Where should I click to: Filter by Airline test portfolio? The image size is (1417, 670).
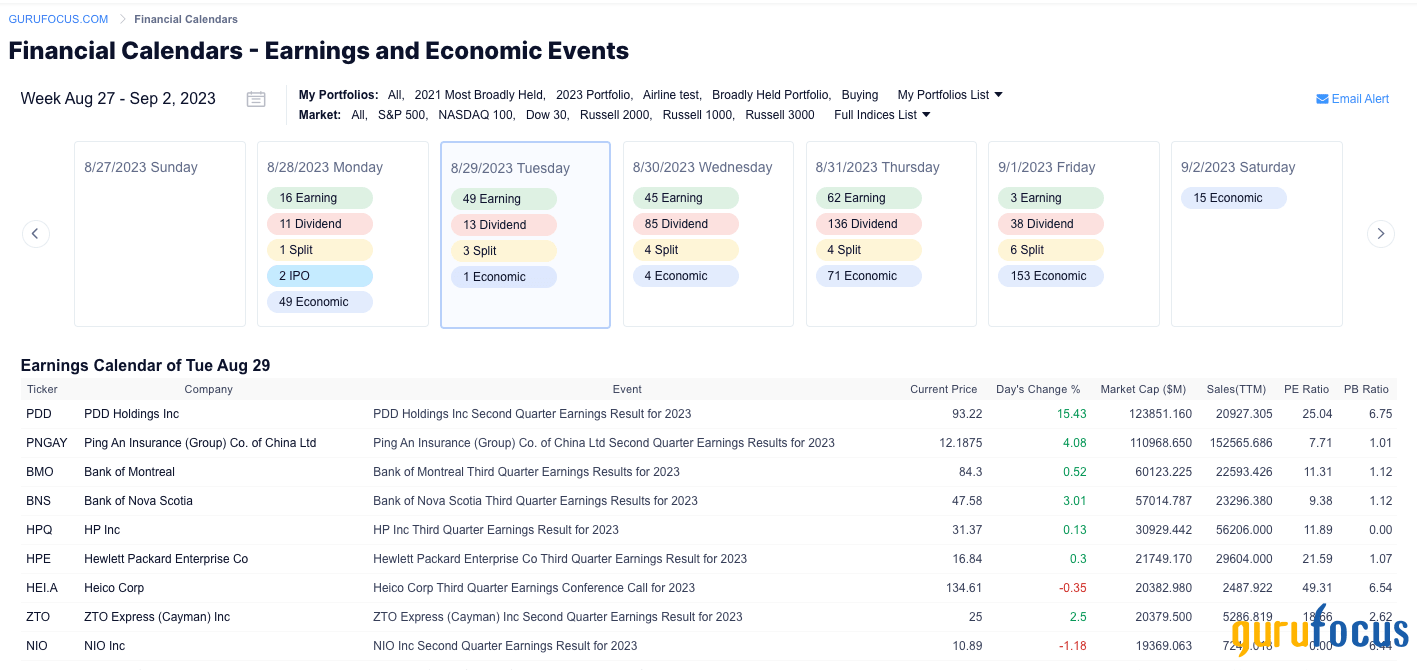pos(671,95)
